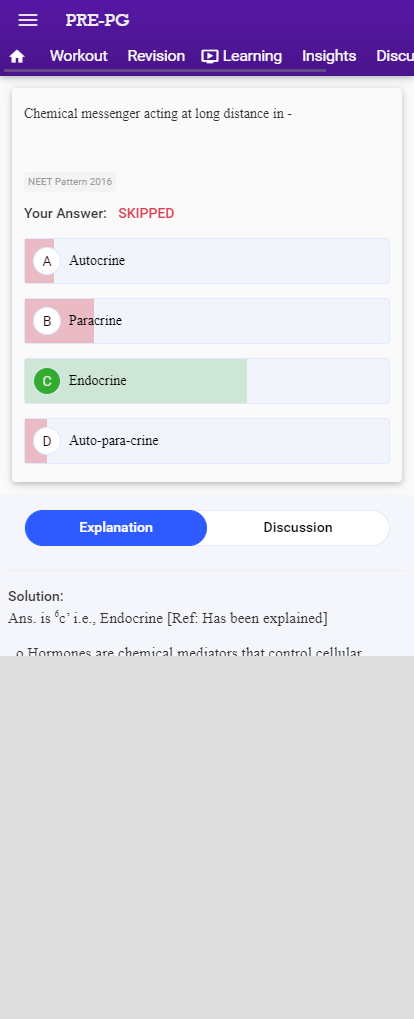The width and height of the screenshot is (414, 1019).
Task: Open the hamburger navigation menu
Action: click(28, 20)
